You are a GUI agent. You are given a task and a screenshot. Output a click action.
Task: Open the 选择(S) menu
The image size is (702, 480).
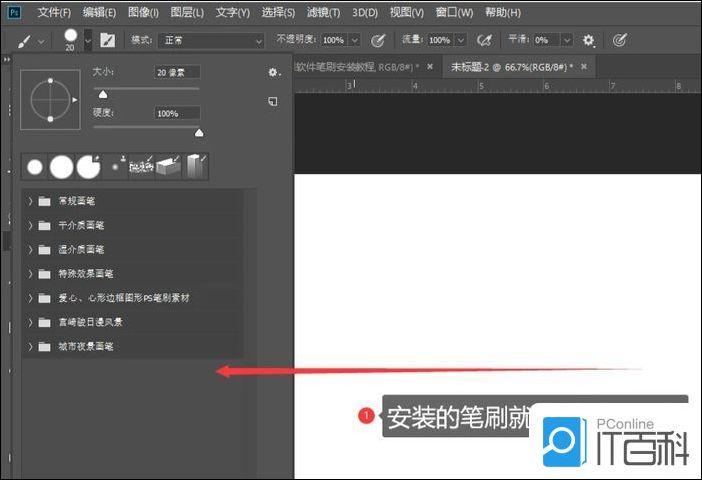pyautogui.click(x=278, y=13)
